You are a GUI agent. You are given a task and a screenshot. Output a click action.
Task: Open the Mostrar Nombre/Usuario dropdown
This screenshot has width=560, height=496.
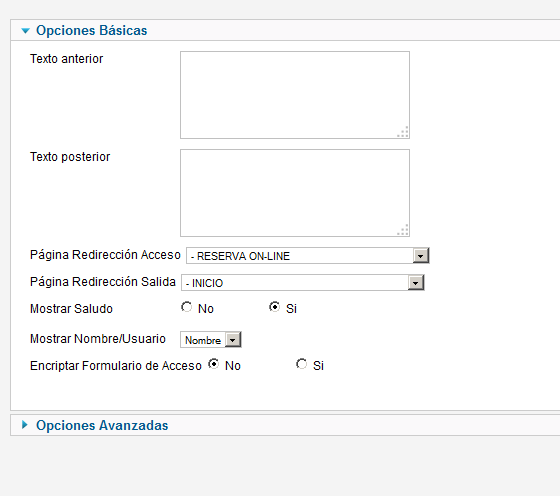coord(211,340)
